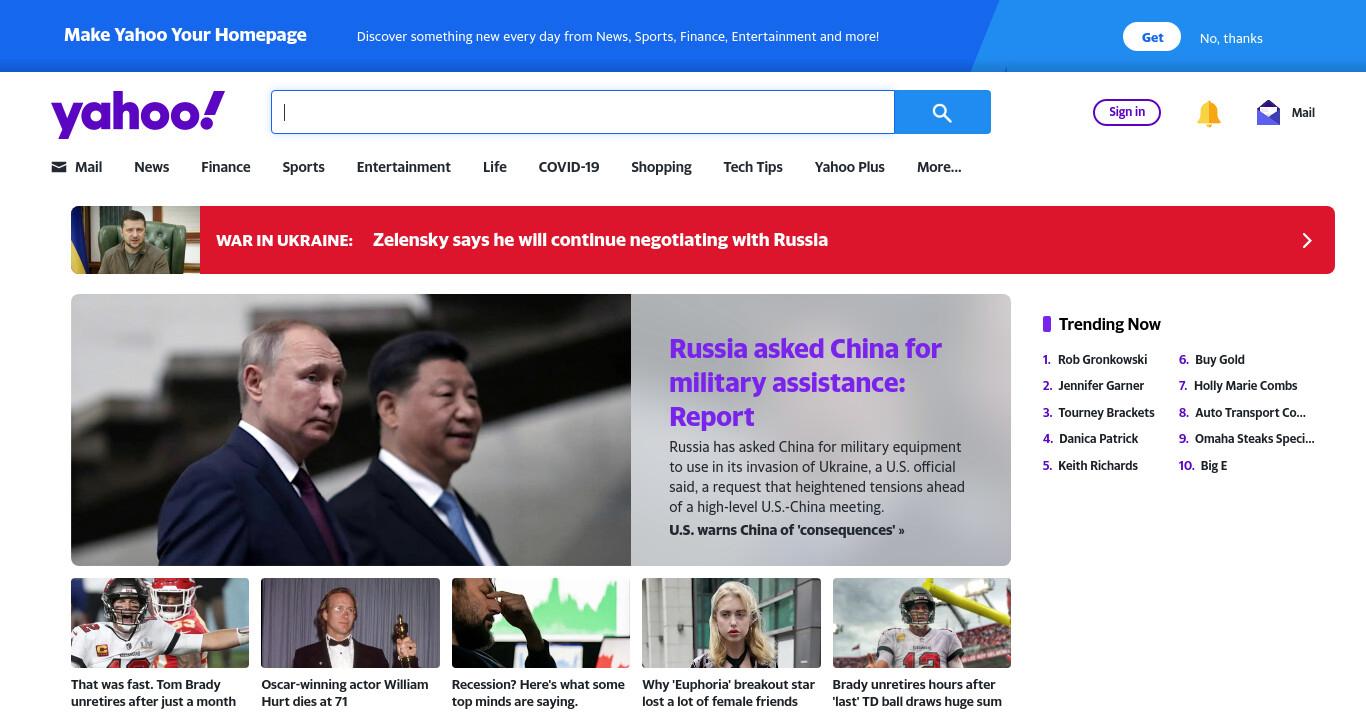Expand the More... navigation menu
The height and width of the screenshot is (728, 1366).
click(x=939, y=167)
